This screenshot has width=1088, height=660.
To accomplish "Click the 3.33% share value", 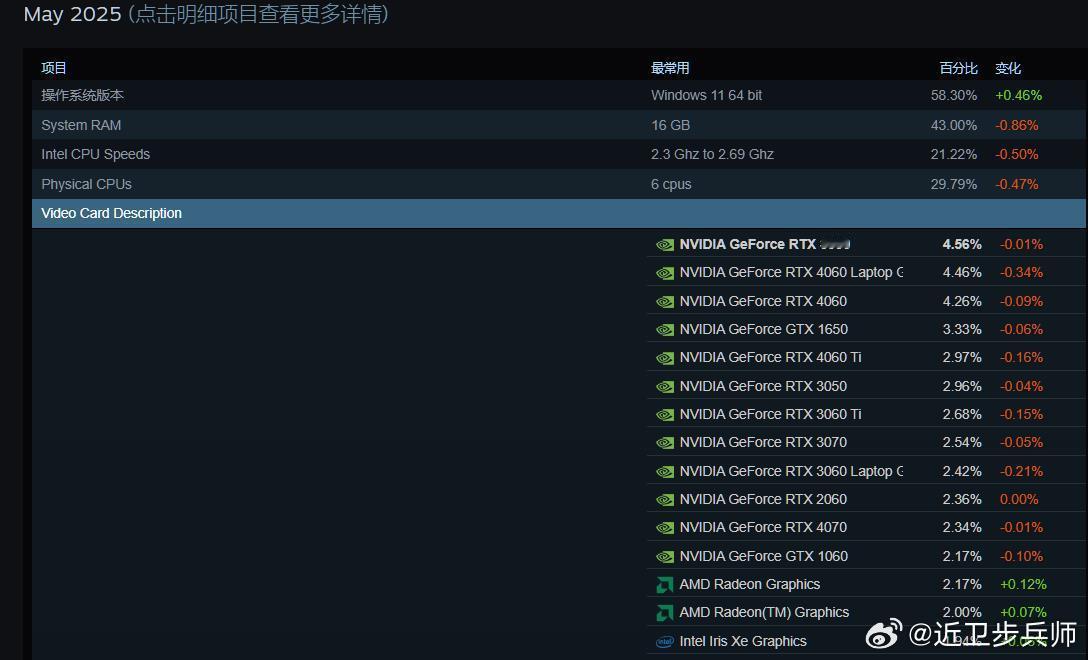I will [962, 329].
